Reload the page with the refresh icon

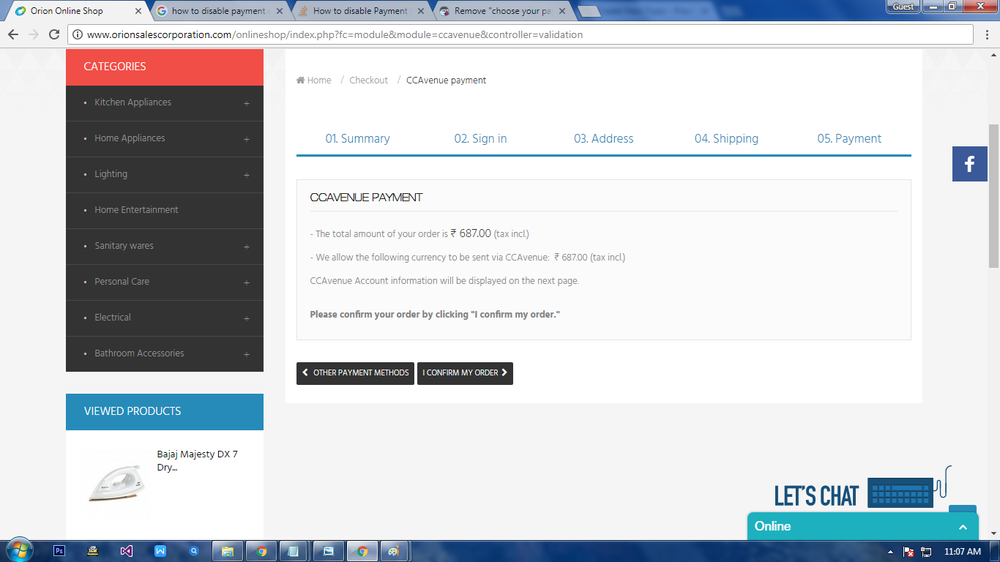point(54,34)
